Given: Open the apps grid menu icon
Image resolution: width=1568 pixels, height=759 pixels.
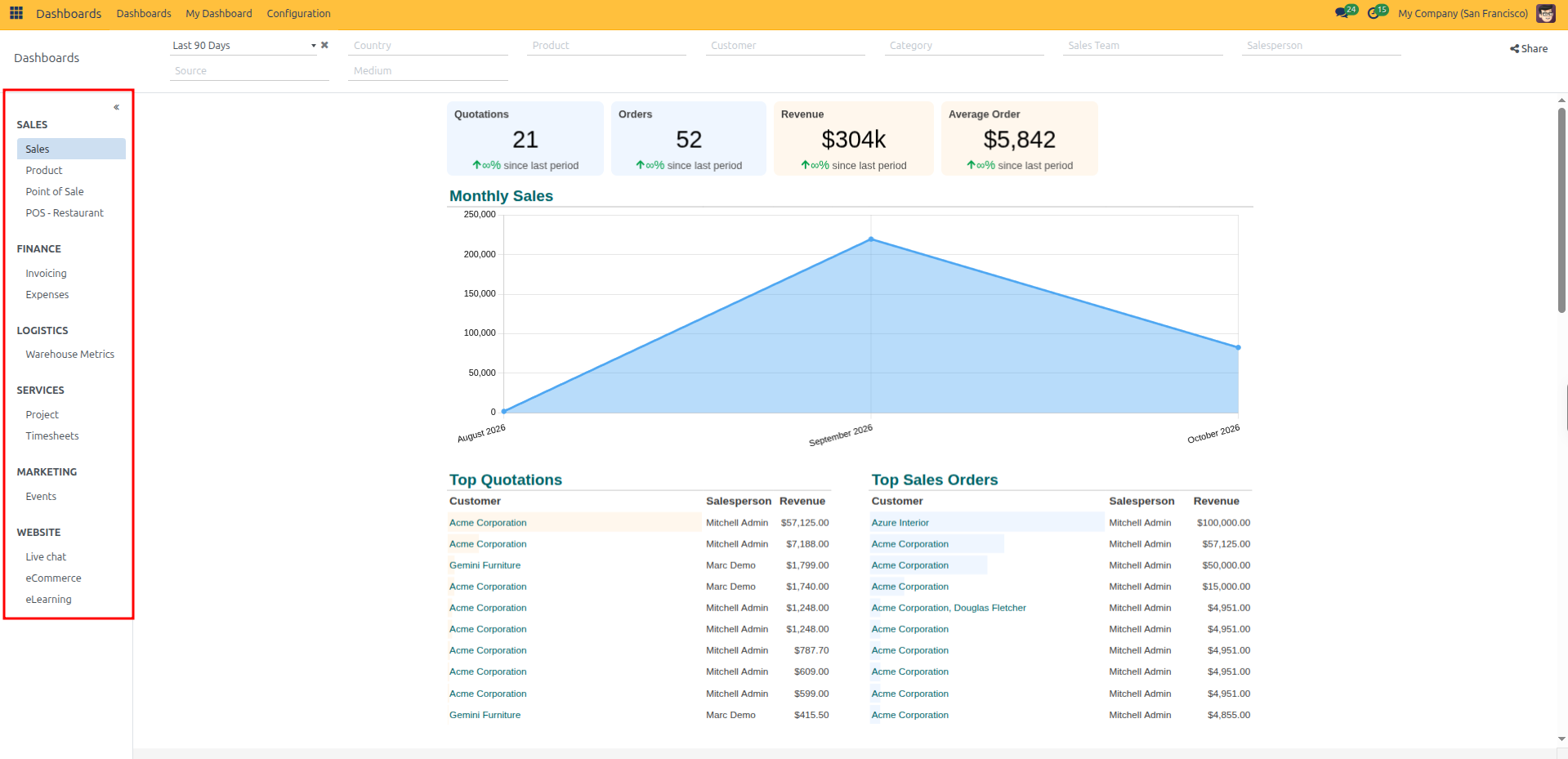Looking at the screenshot, I should [x=16, y=13].
